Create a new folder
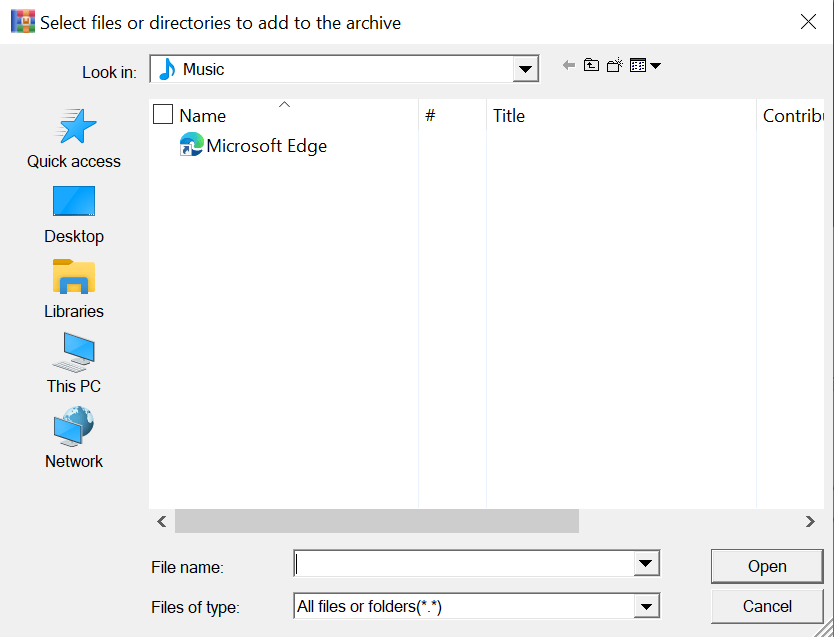This screenshot has width=834, height=637. pos(615,66)
